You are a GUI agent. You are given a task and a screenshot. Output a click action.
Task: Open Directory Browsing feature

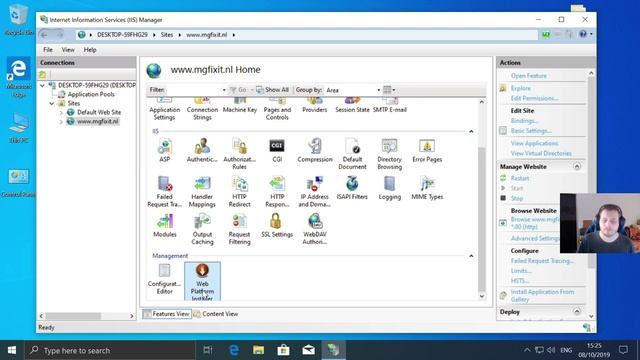pyautogui.click(x=390, y=154)
